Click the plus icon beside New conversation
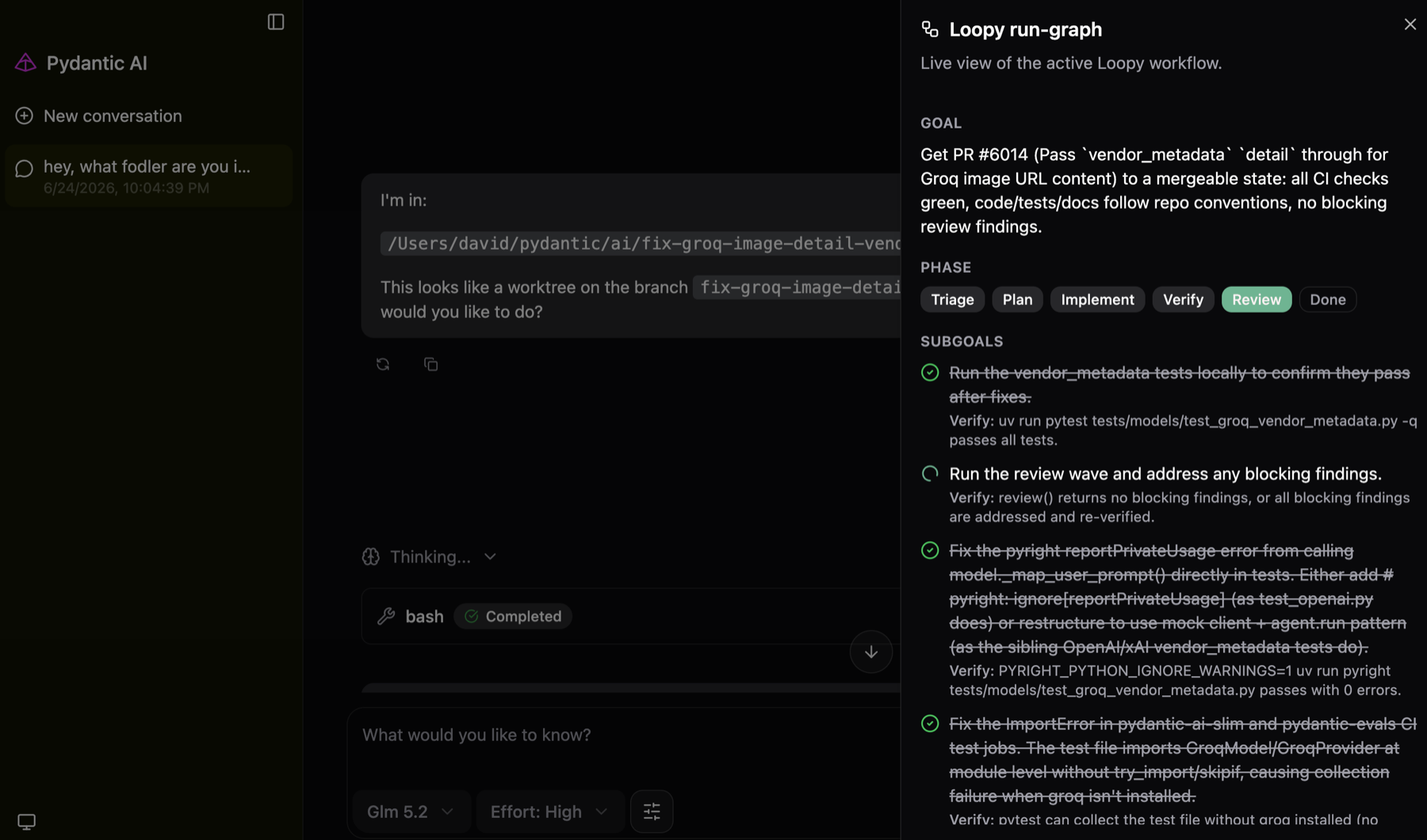Screen dimensions: 1427x840 coord(25,116)
